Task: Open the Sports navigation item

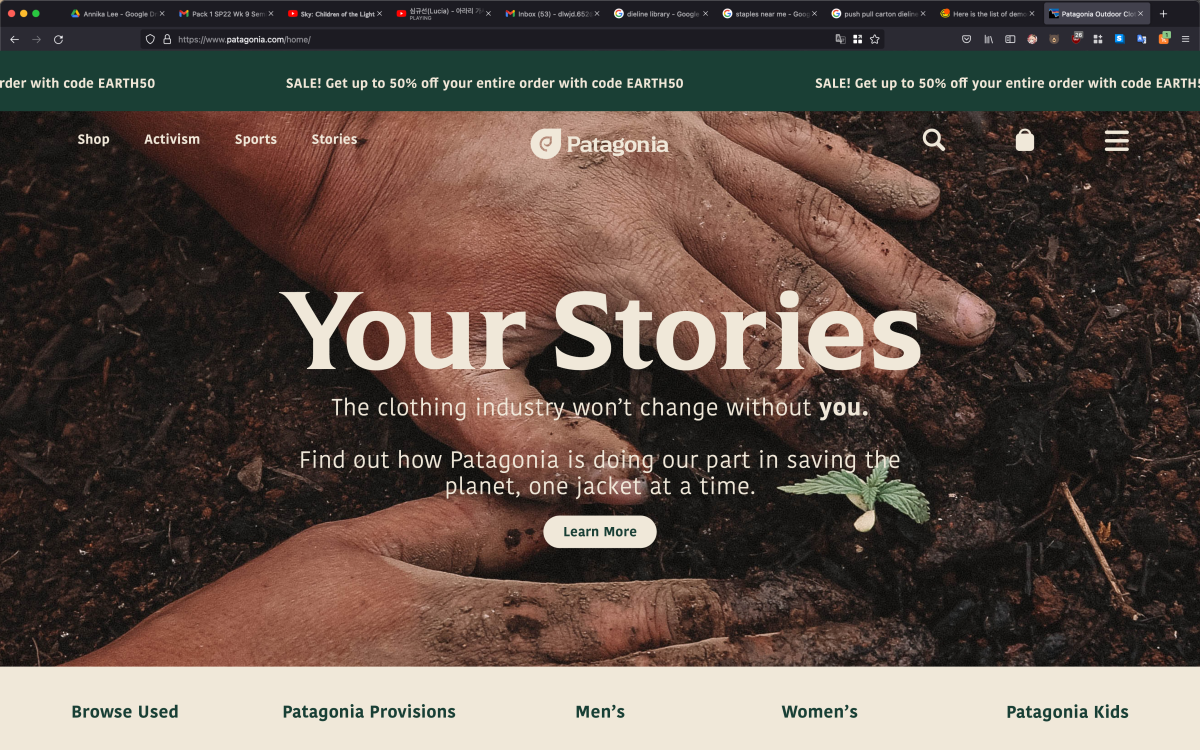Action: click(x=256, y=139)
